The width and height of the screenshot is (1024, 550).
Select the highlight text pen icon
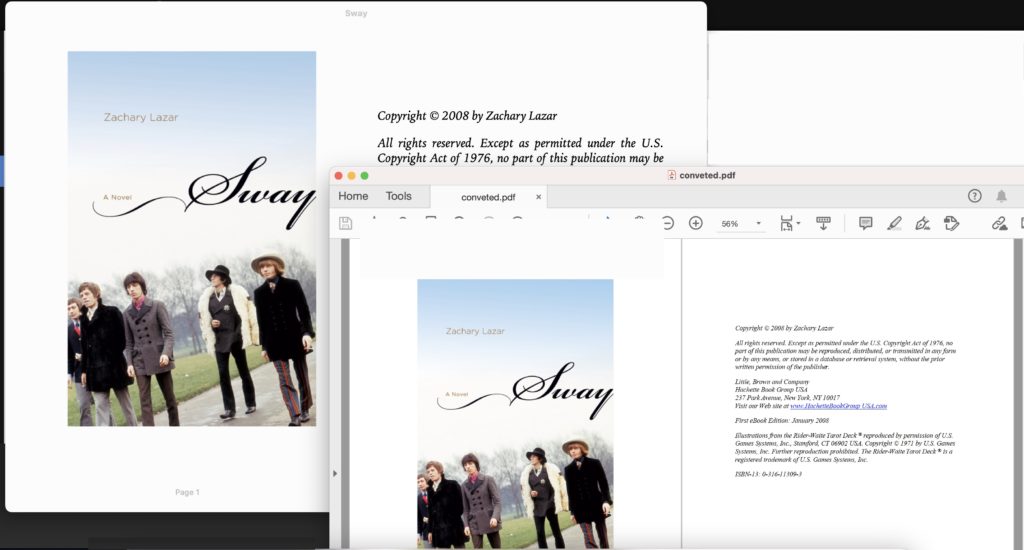(894, 223)
